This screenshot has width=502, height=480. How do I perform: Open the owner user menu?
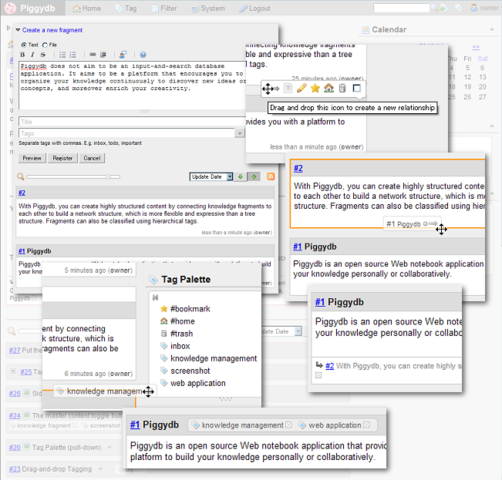[x=484, y=8]
